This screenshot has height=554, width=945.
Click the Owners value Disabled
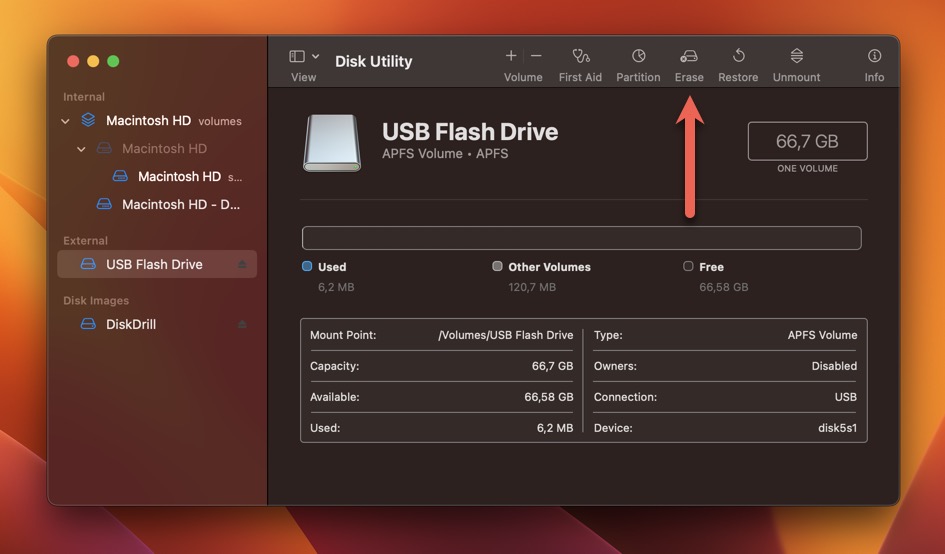pos(834,366)
